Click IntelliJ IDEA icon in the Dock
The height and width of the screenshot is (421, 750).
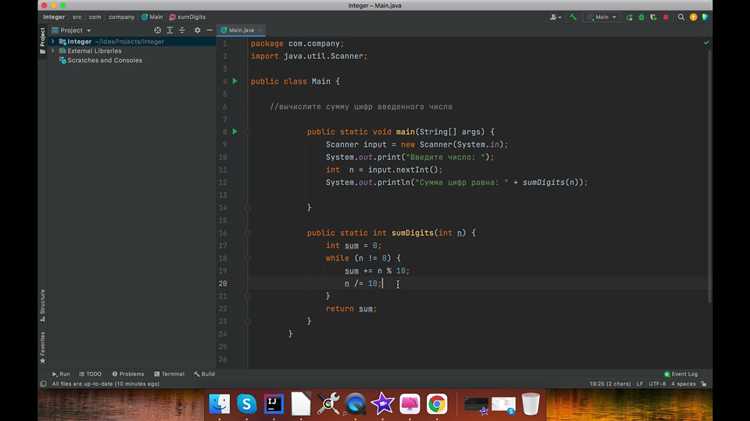274,404
